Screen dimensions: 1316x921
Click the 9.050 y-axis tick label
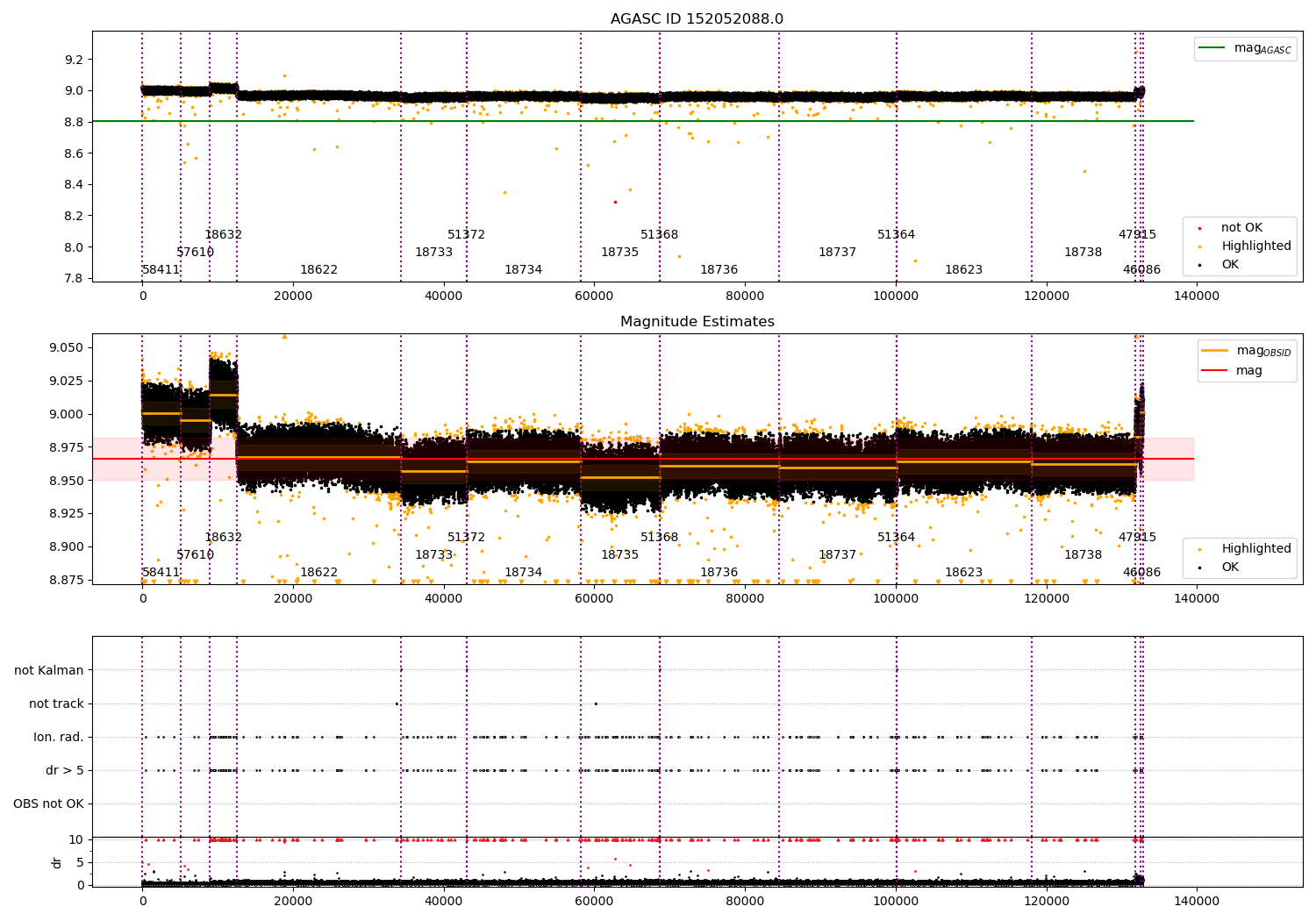point(67,348)
